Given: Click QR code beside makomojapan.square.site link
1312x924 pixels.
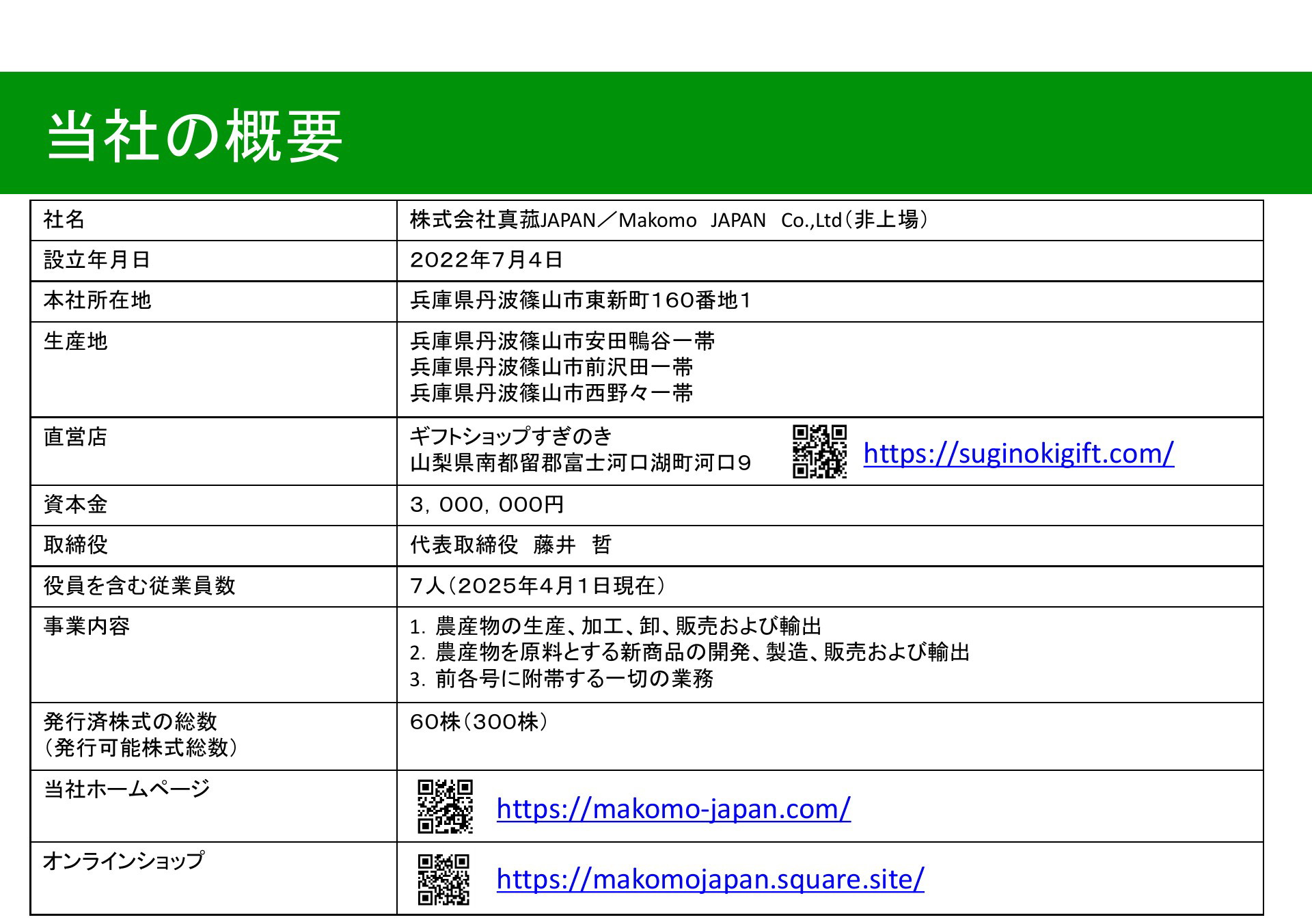Looking at the screenshot, I should point(443,879).
